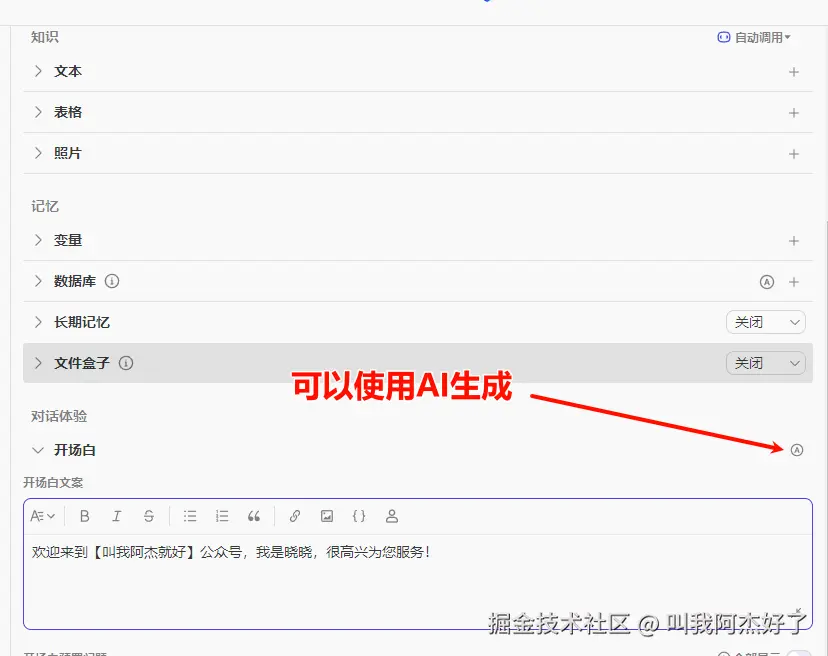Insert a hyperlink in the editor

pyautogui.click(x=295, y=516)
